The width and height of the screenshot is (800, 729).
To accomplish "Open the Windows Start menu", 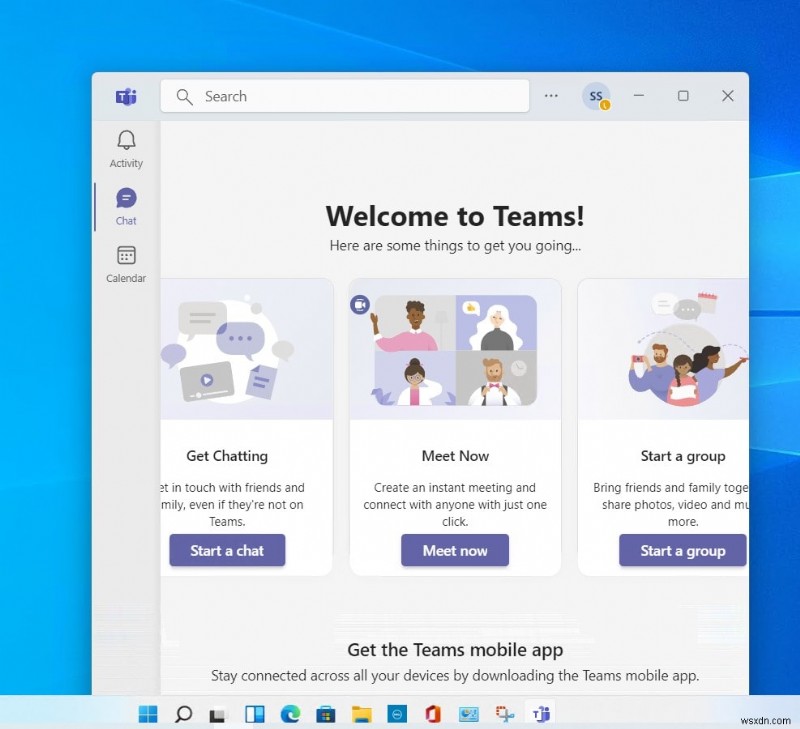I will pyautogui.click(x=147, y=714).
